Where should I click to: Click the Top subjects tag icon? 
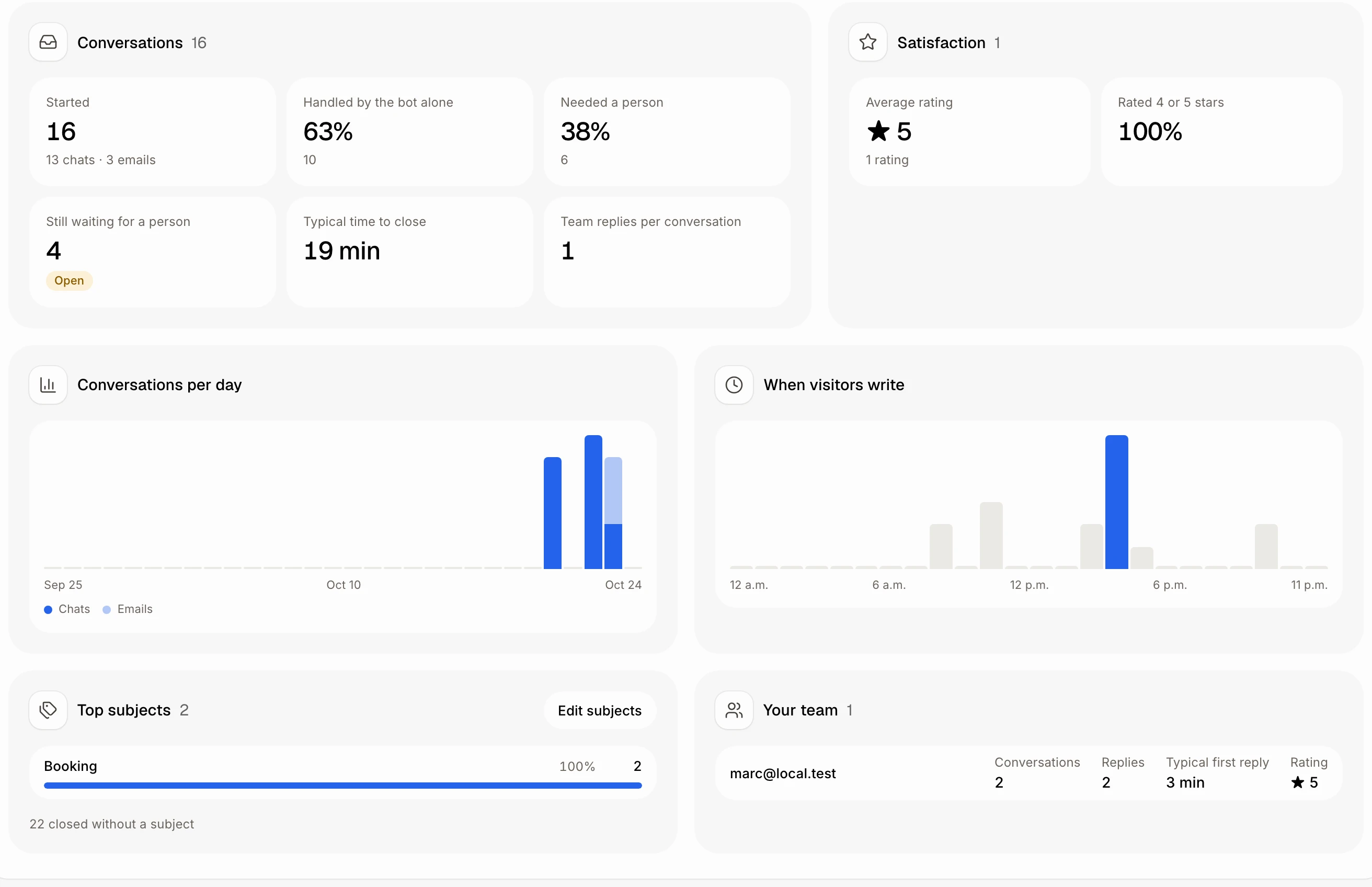[48, 710]
